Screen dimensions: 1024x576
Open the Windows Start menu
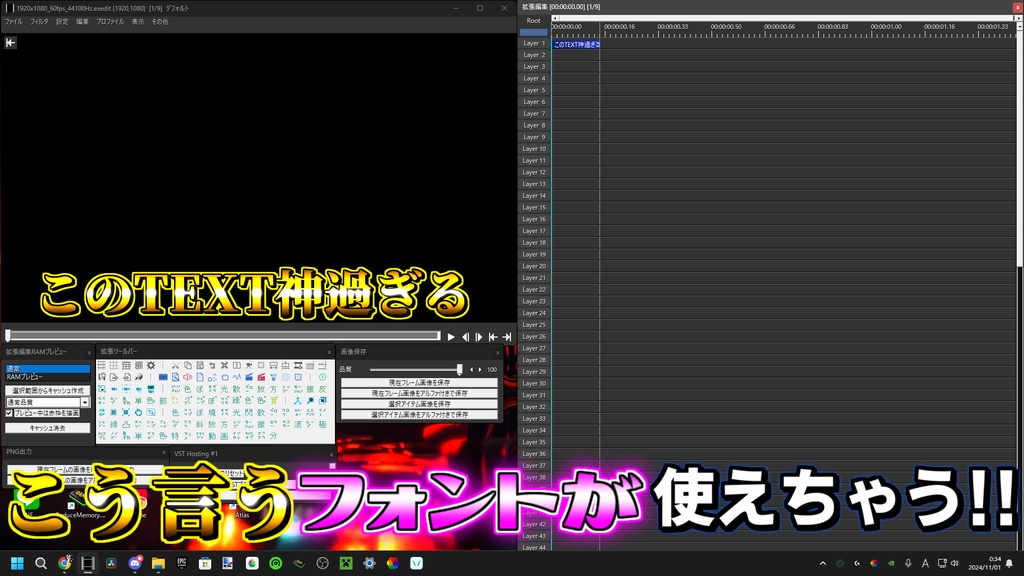(18, 563)
